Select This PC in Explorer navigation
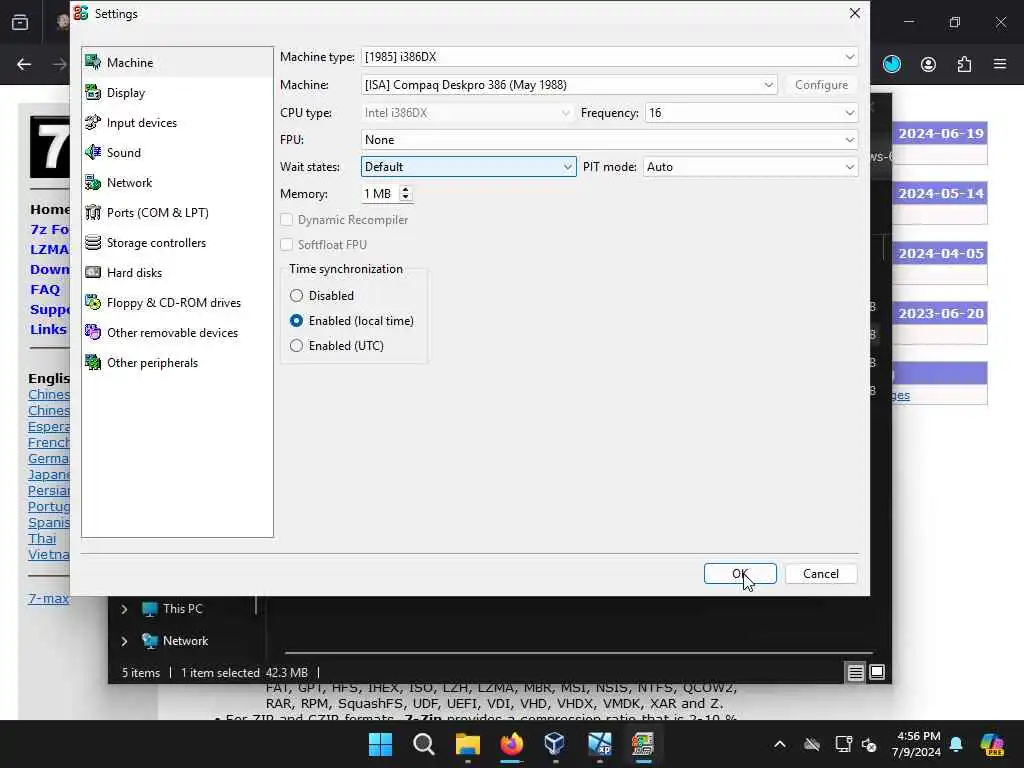This screenshot has height=768, width=1024. 182,609
